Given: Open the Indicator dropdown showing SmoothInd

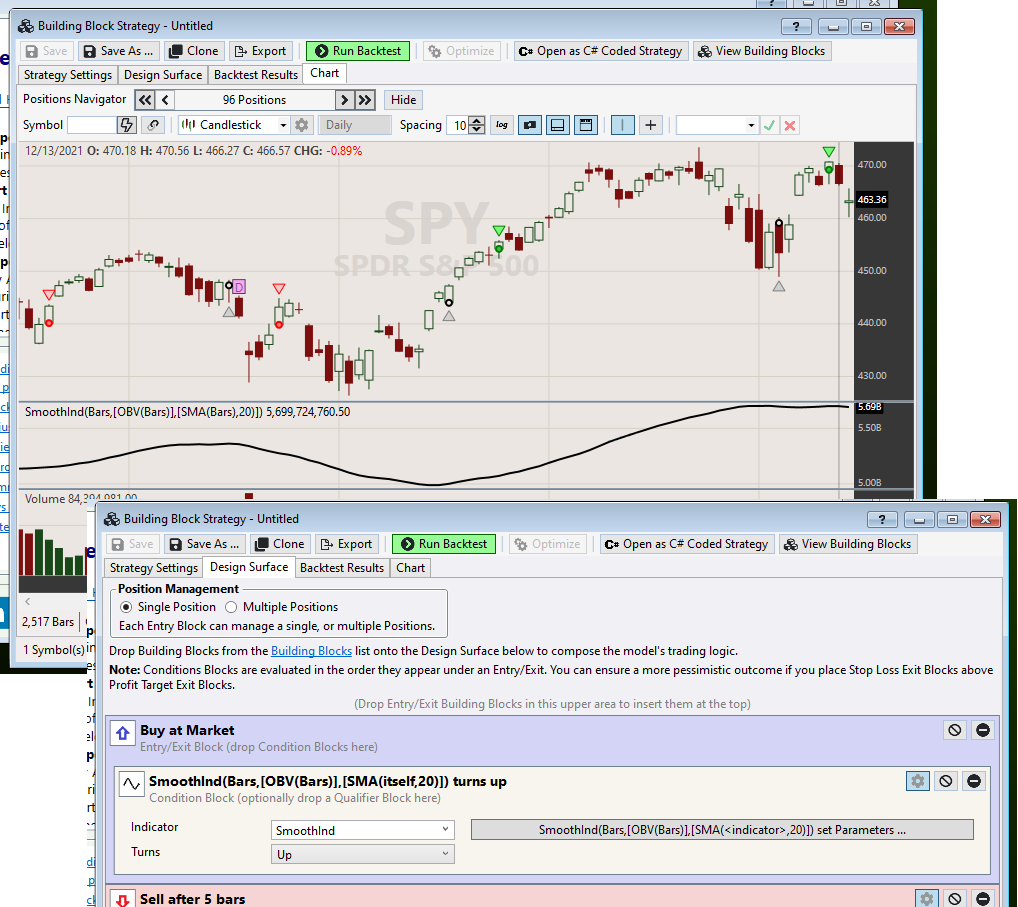Looking at the screenshot, I should 362,830.
